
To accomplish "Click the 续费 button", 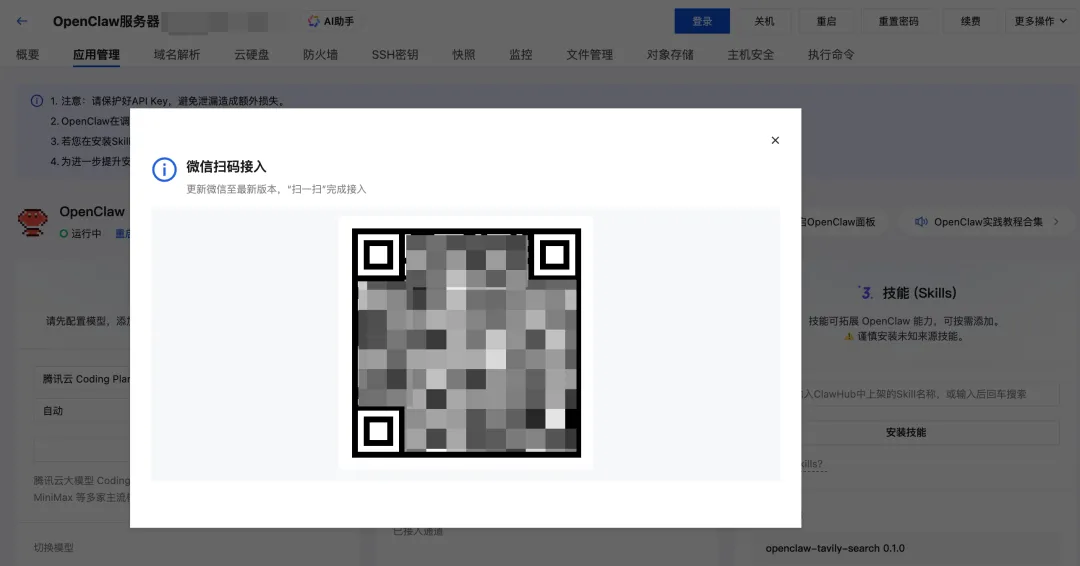I will click(970, 21).
